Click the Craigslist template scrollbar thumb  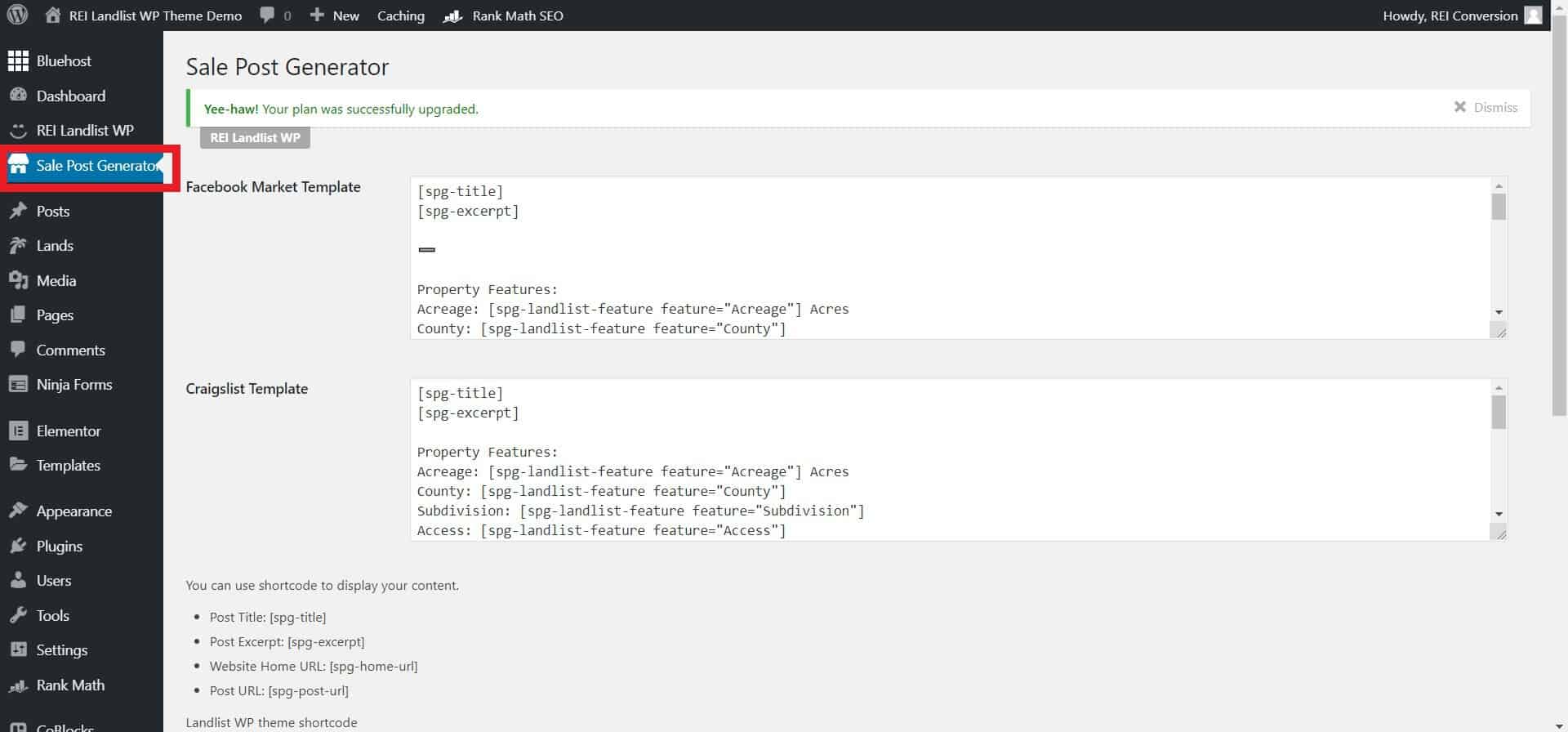point(1499,412)
